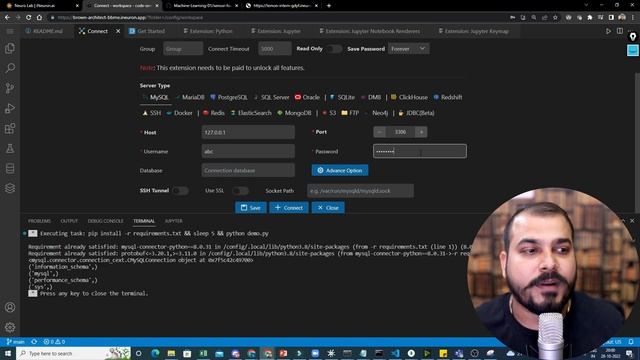Click the Advance Option button
This screenshot has height=360, width=640.
340,170
